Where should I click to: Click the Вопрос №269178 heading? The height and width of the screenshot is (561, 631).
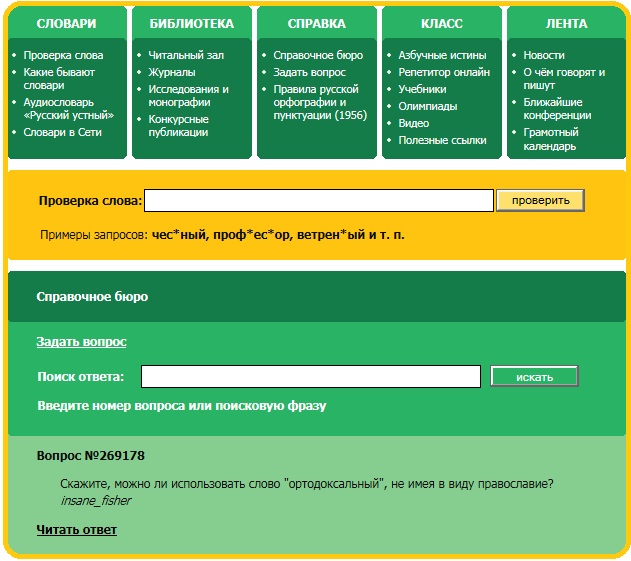(91, 456)
